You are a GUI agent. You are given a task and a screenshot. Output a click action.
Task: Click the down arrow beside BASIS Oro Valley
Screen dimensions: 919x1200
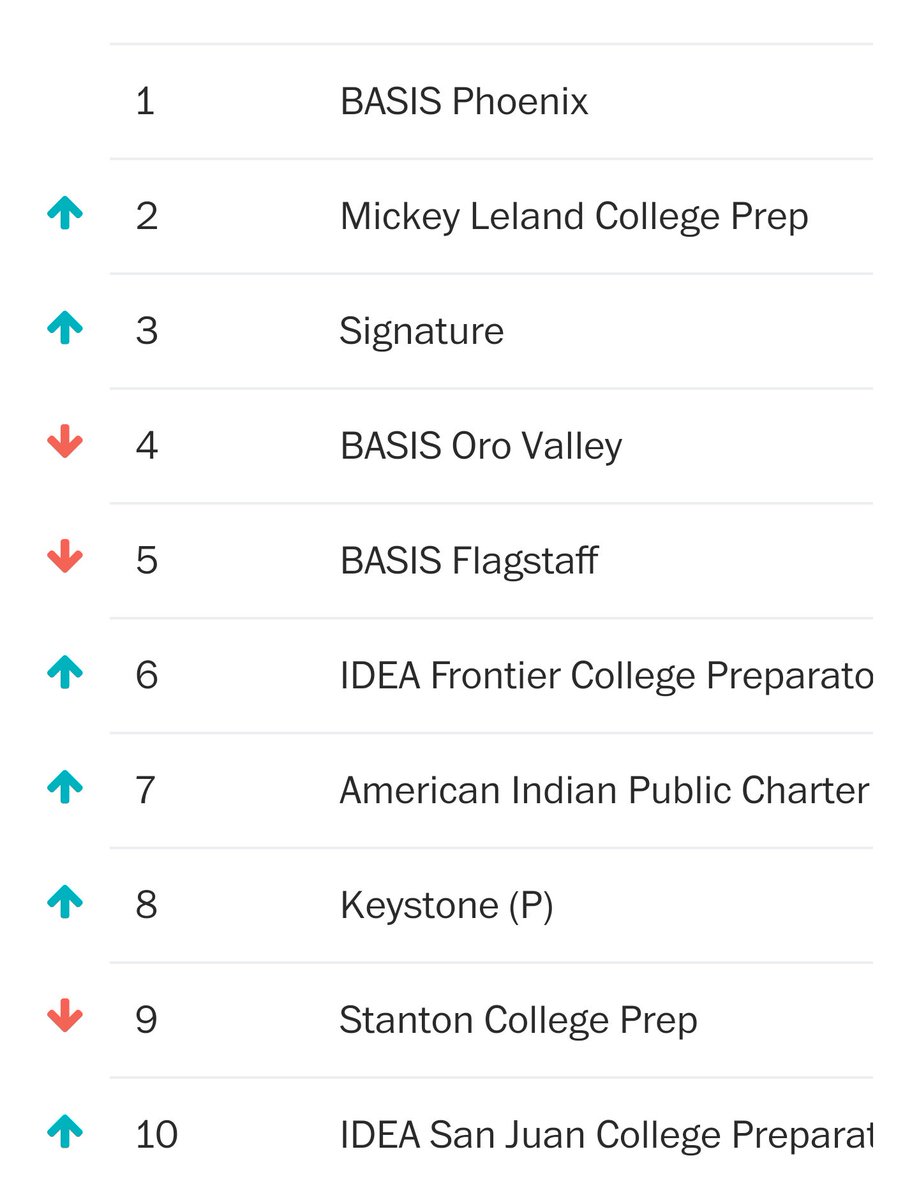(65, 442)
